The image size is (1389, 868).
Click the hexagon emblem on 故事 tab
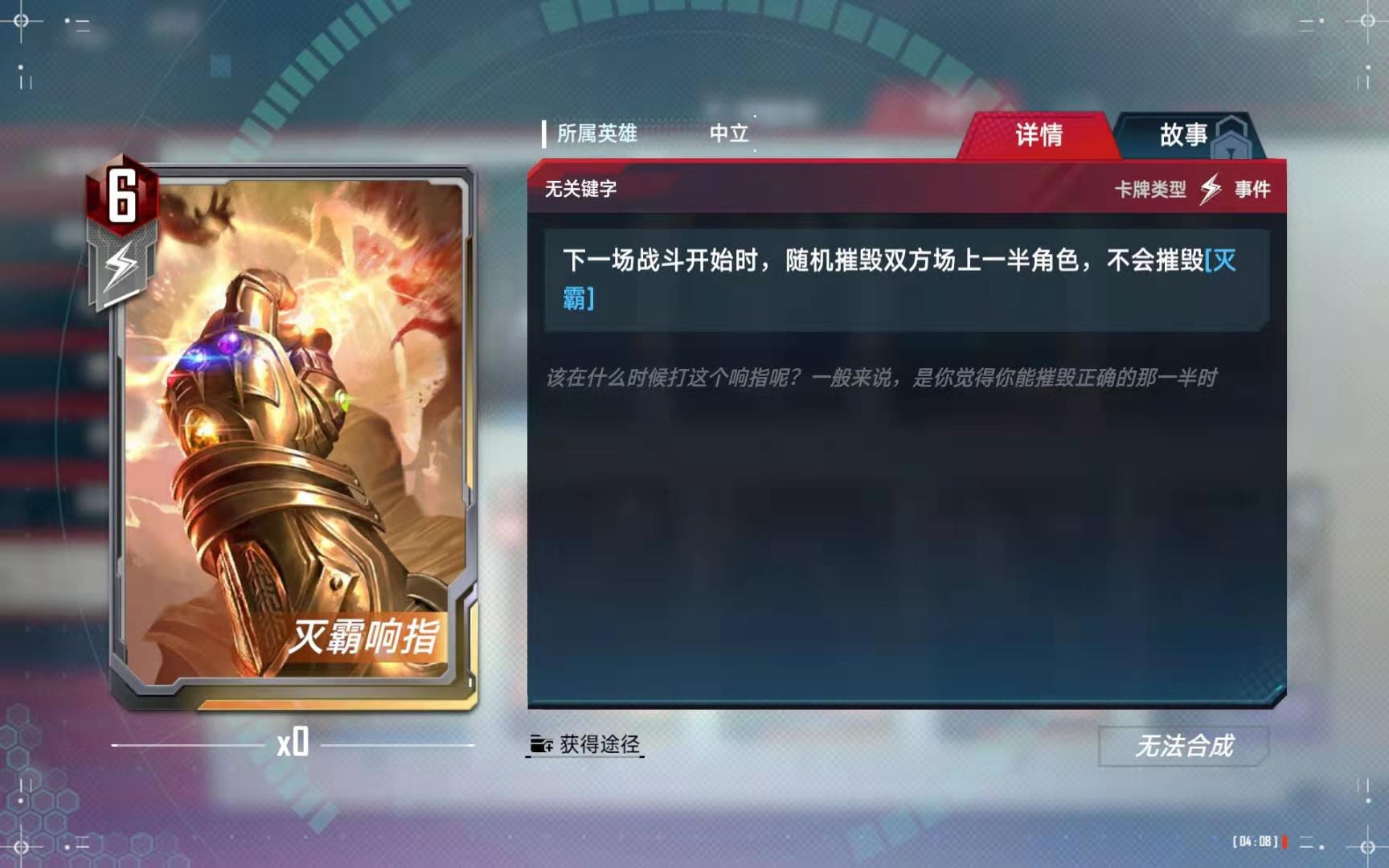[1231, 137]
